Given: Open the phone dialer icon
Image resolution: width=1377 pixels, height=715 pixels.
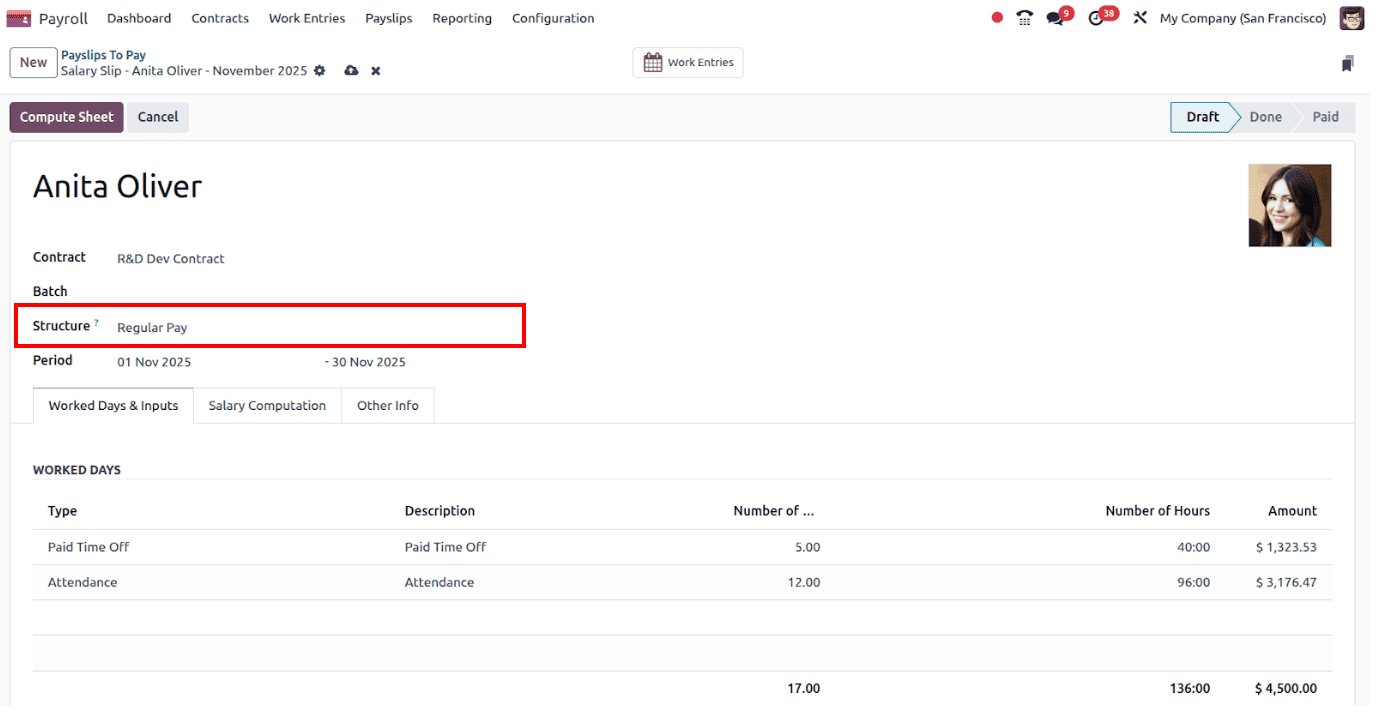Looking at the screenshot, I should click(1024, 17).
